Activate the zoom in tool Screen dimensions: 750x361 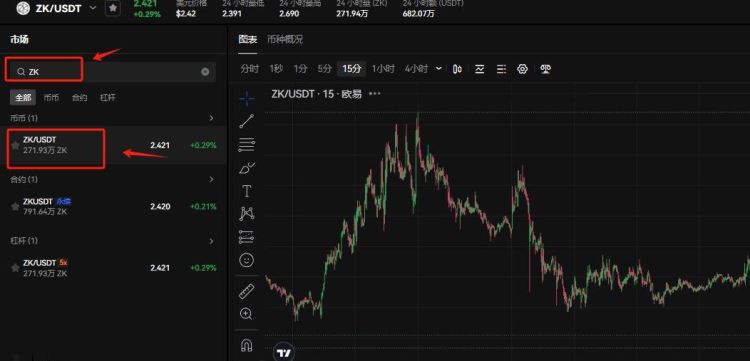(x=246, y=314)
